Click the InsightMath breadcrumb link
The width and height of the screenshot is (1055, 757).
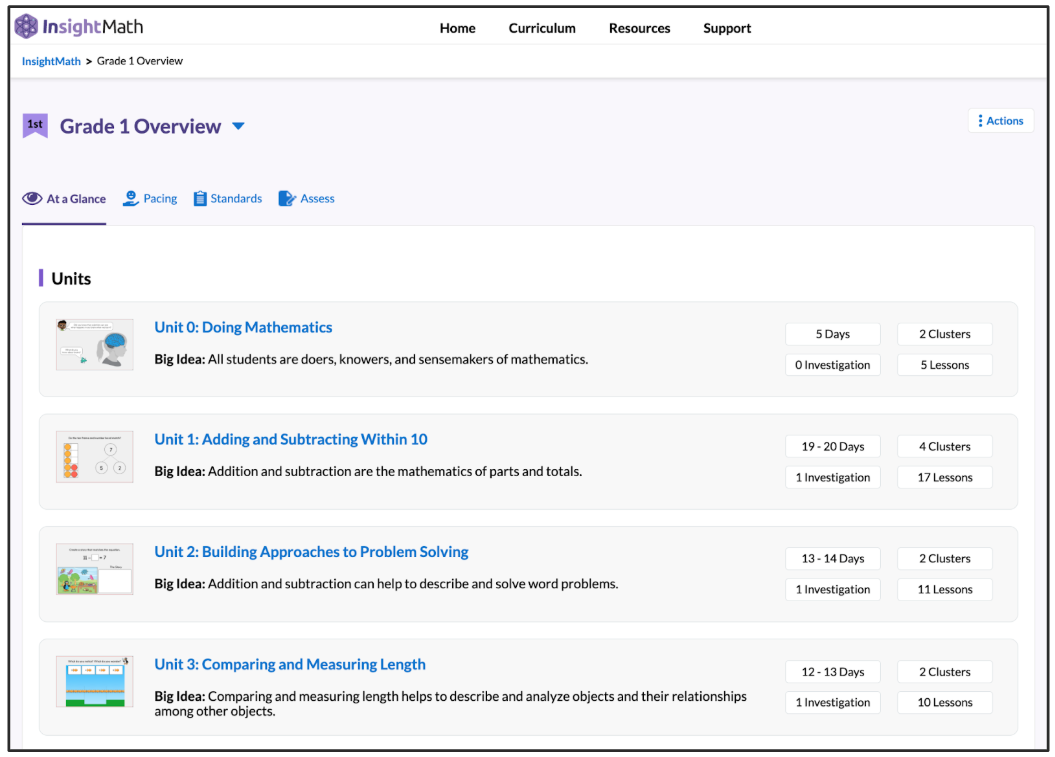(x=51, y=61)
